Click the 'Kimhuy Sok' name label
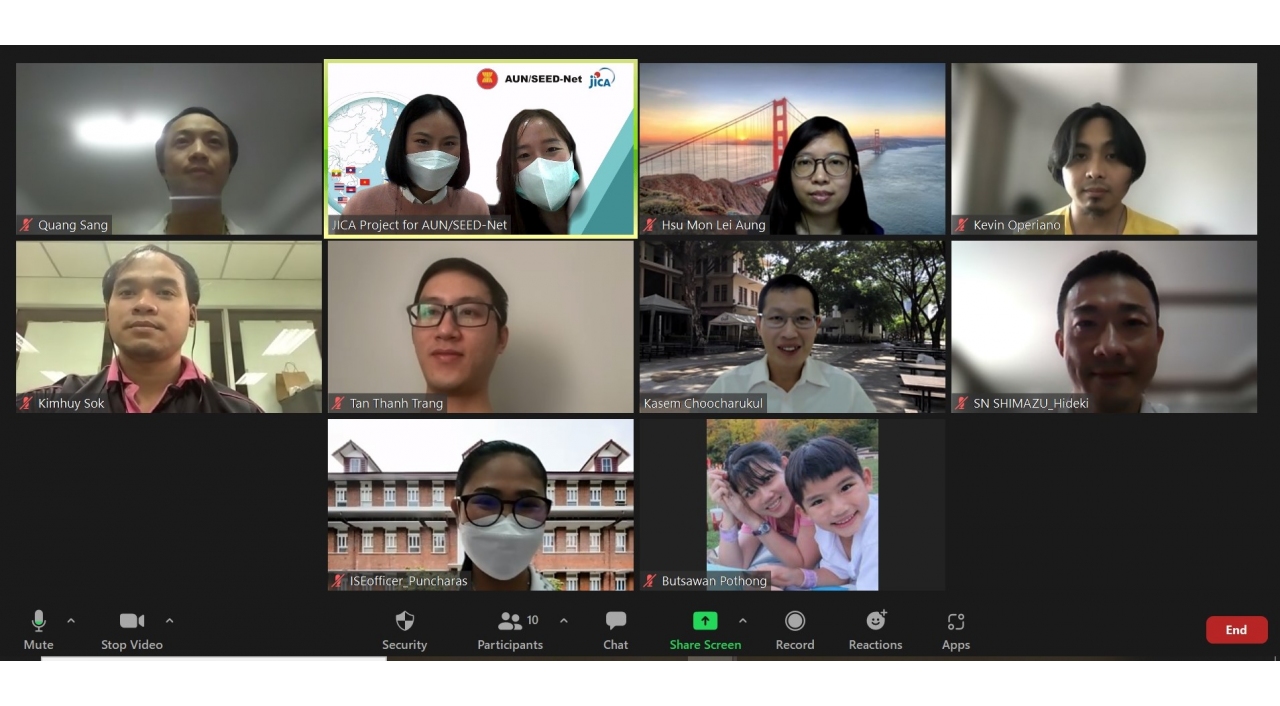This screenshot has width=1280, height=706. 71,403
